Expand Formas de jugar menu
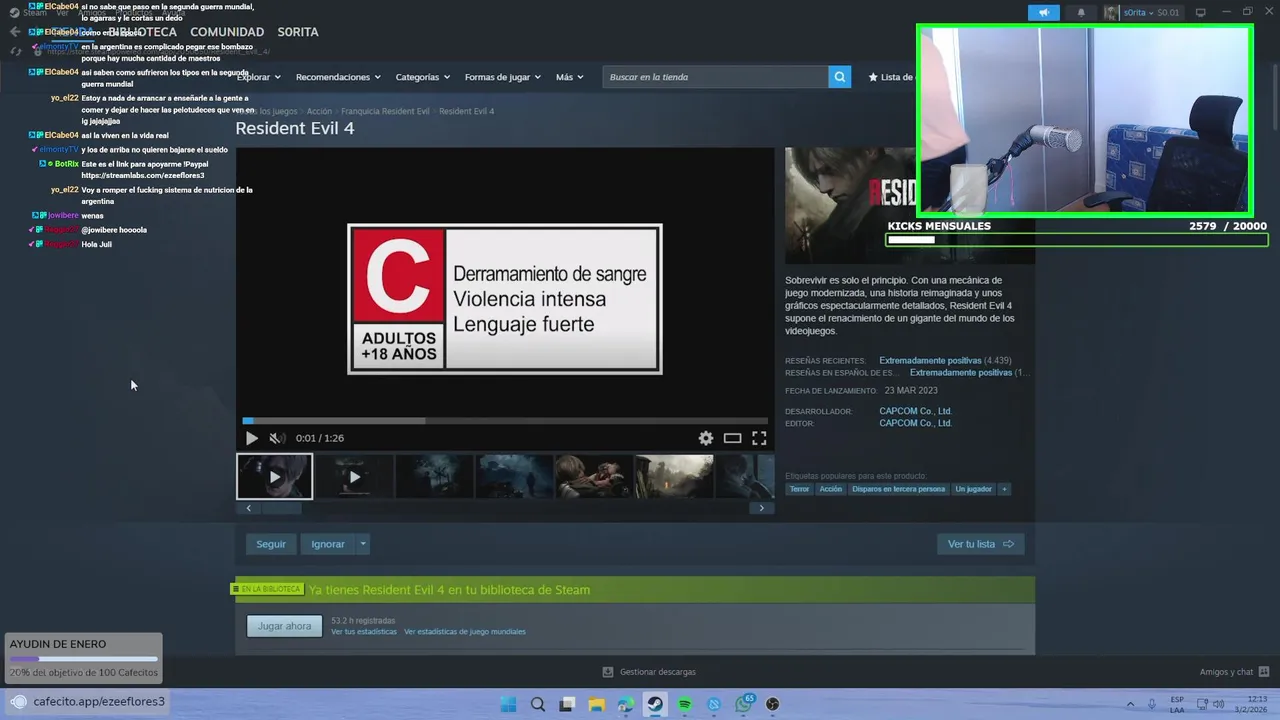The height and width of the screenshot is (720, 1280). 502,77
